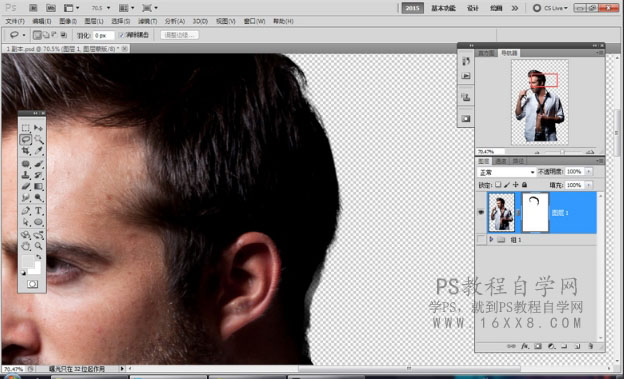Image resolution: width=624 pixels, height=379 pixels.
Task: Select the Clone Stamp tool
Action: 26,175
